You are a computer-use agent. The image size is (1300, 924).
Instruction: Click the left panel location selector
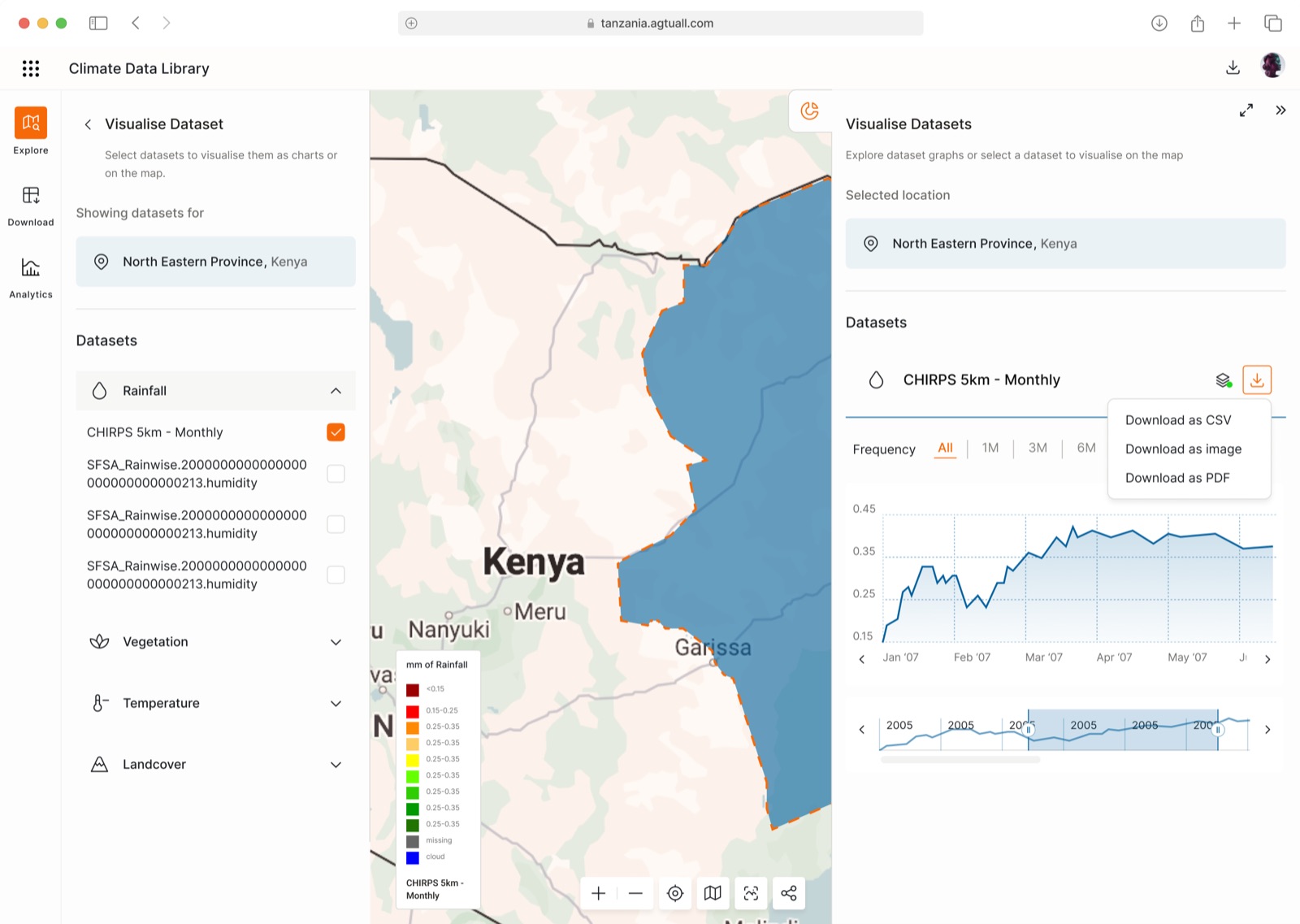click(215, 262)
